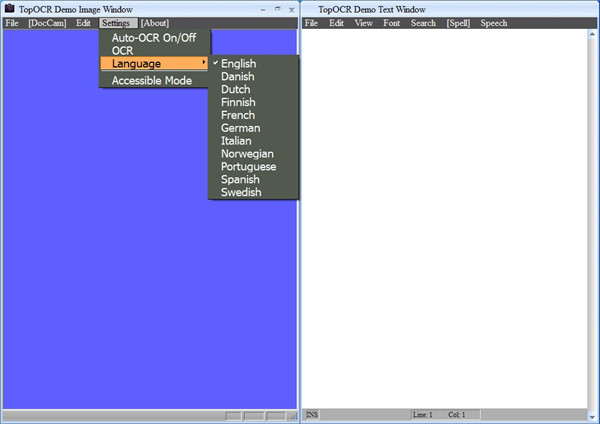This screenshot has height=424, width=600.
Task: Close the Image Window
Action: pos(292,10)
